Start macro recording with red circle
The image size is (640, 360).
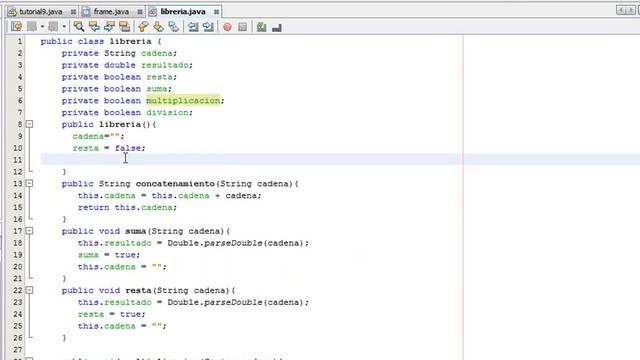click(227, 27)
